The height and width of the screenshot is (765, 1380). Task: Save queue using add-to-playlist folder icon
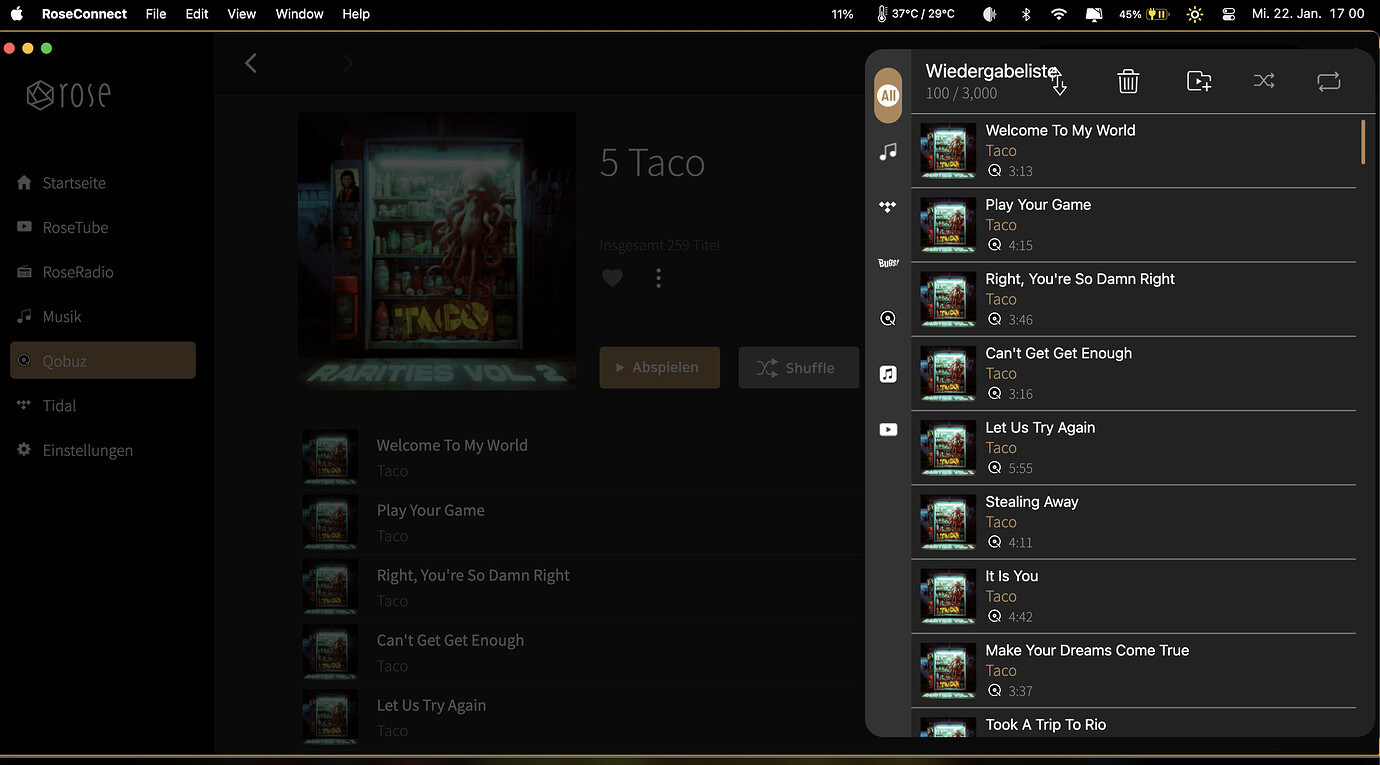pyautogui.click(x=1199, y=82)
